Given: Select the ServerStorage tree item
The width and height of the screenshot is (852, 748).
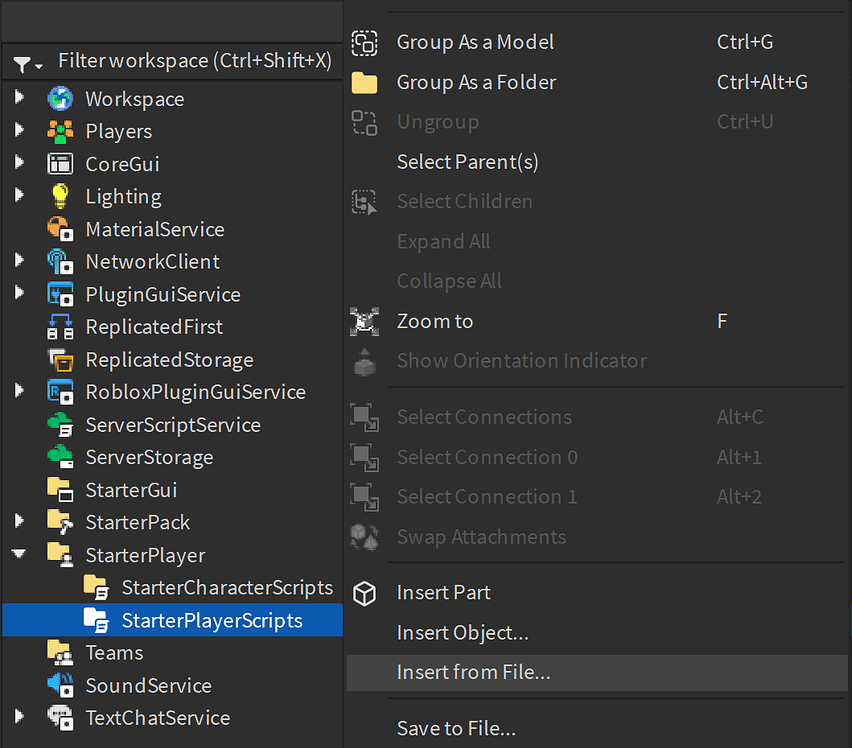Looking at the screenshot, I should [149, 457].
